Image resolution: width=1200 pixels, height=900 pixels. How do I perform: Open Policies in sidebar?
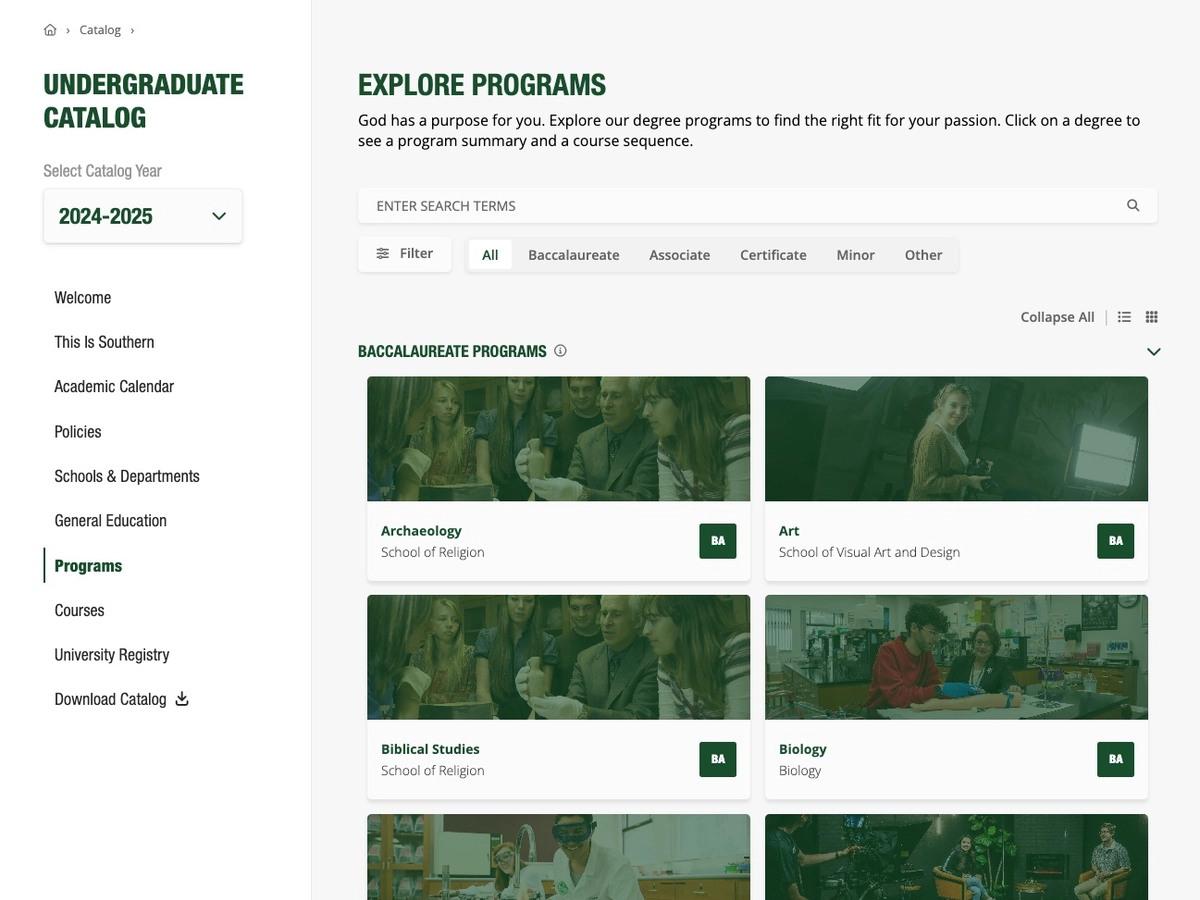tap(78, 432)
